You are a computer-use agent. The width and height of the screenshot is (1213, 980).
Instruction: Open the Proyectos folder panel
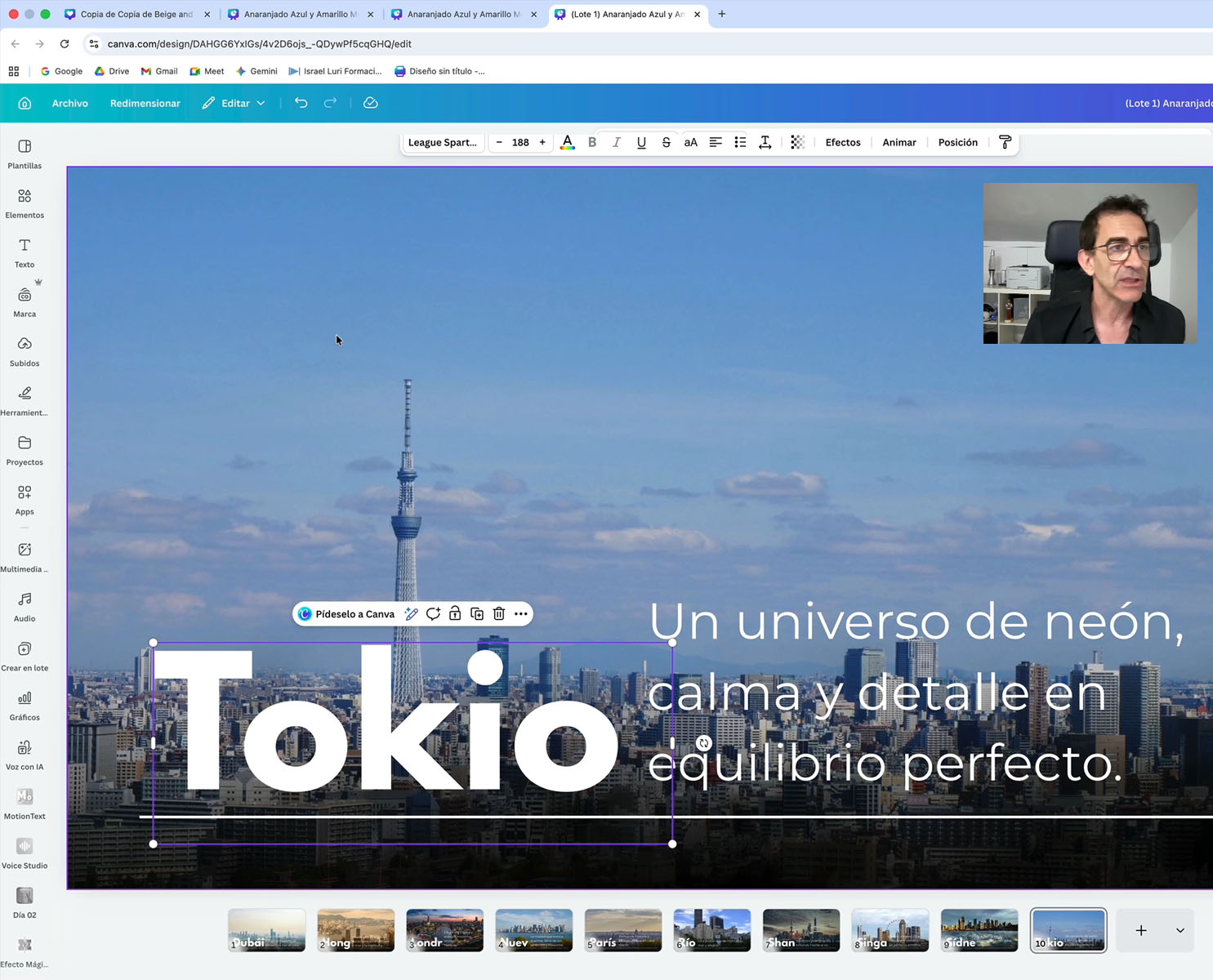click(x=25, y=450)
